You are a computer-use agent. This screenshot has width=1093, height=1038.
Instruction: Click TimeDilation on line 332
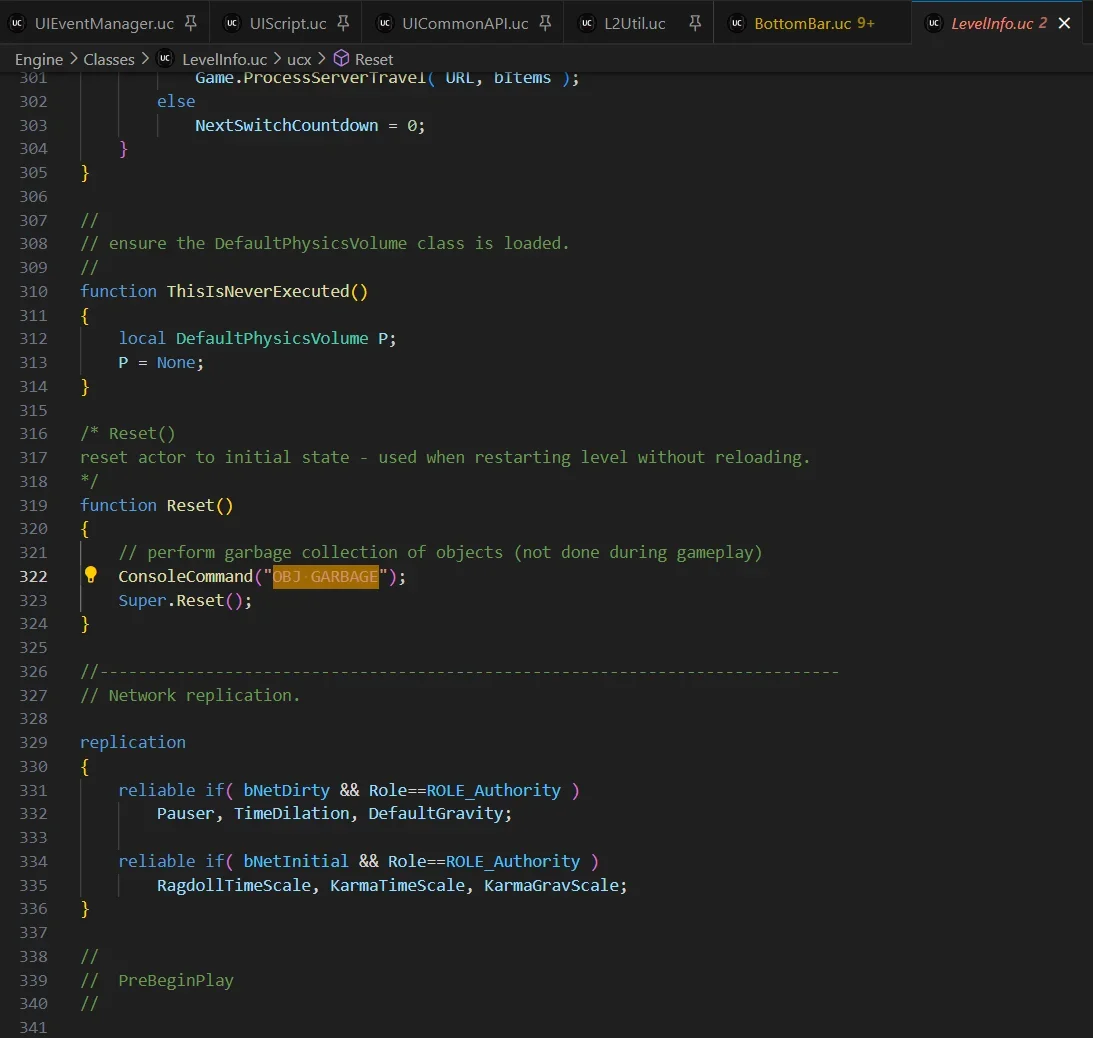tap(291, 814)
